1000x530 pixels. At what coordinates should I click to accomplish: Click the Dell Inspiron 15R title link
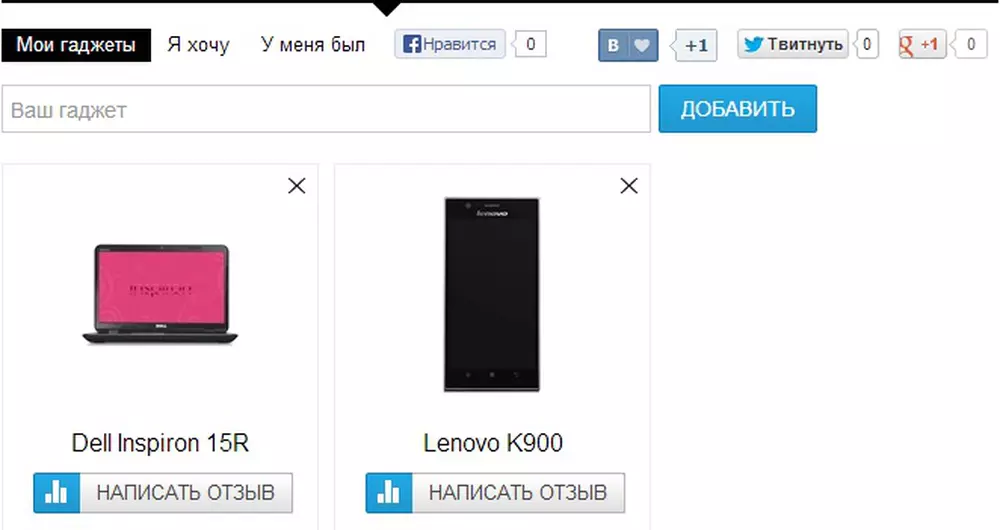pos(160,443)
